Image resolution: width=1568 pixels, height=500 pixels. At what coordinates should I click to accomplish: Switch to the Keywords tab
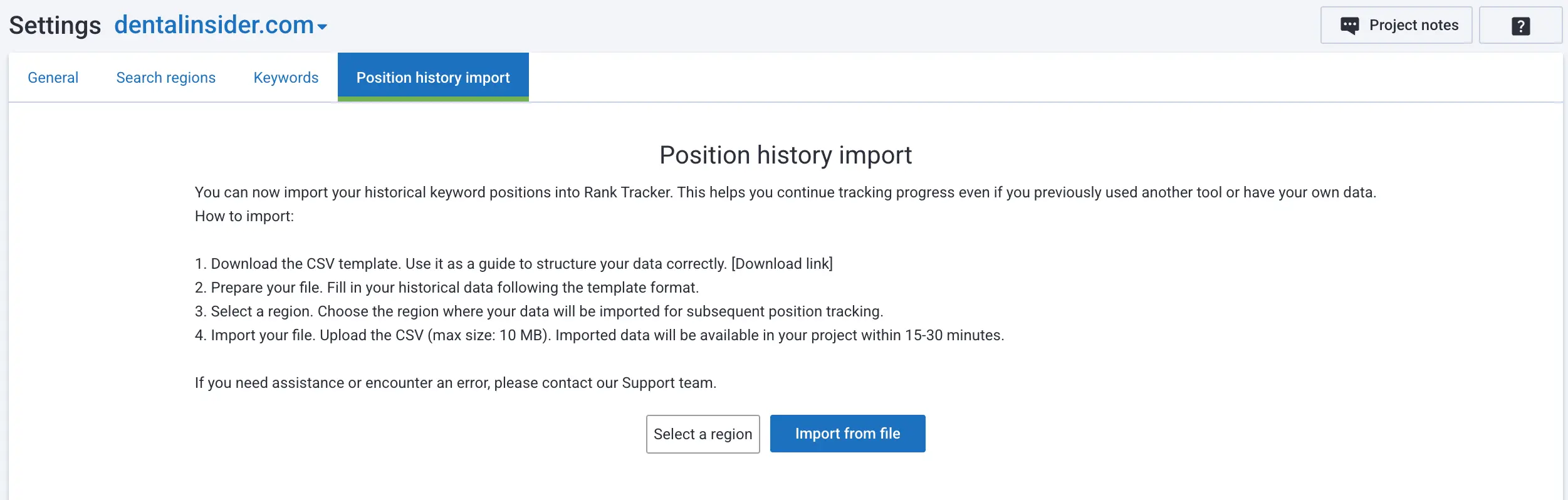tap(286, 77)
